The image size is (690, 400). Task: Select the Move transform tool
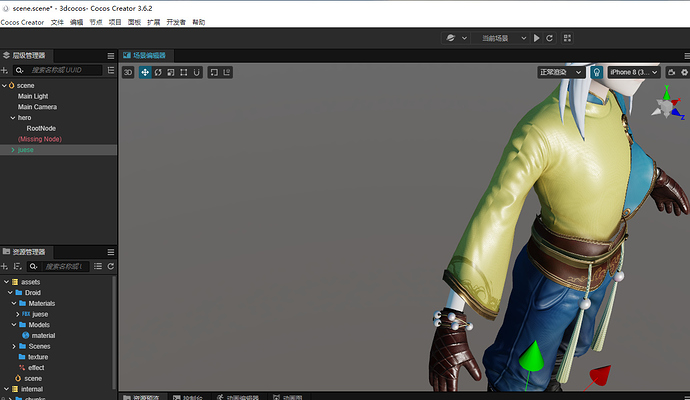tap(145, 72)
